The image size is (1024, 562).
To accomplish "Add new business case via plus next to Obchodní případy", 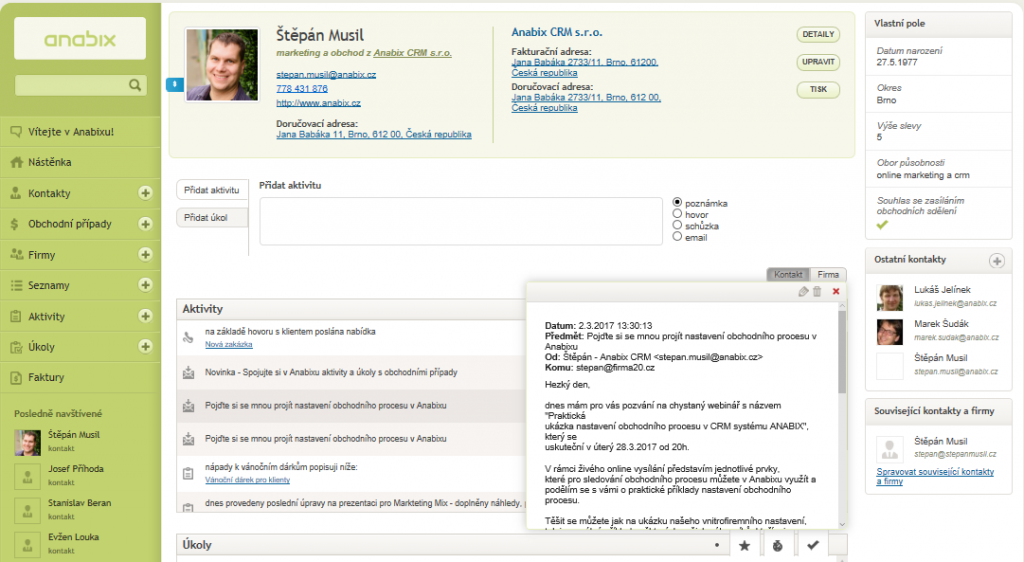I will click(x=145, y=224).
